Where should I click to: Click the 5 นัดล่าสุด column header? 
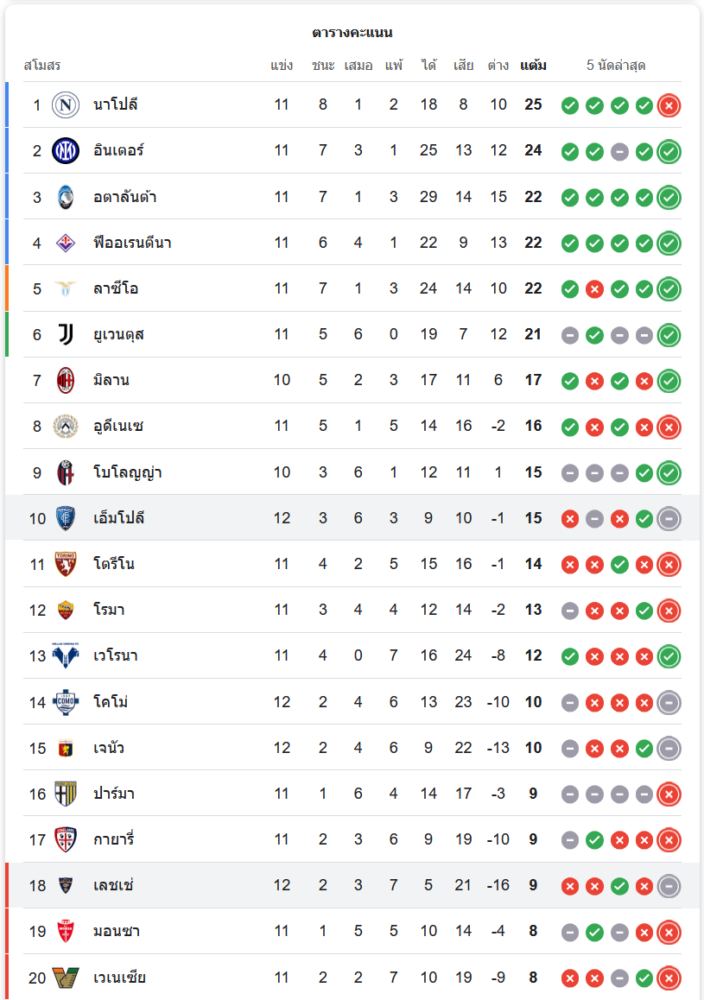click(616, 65)
